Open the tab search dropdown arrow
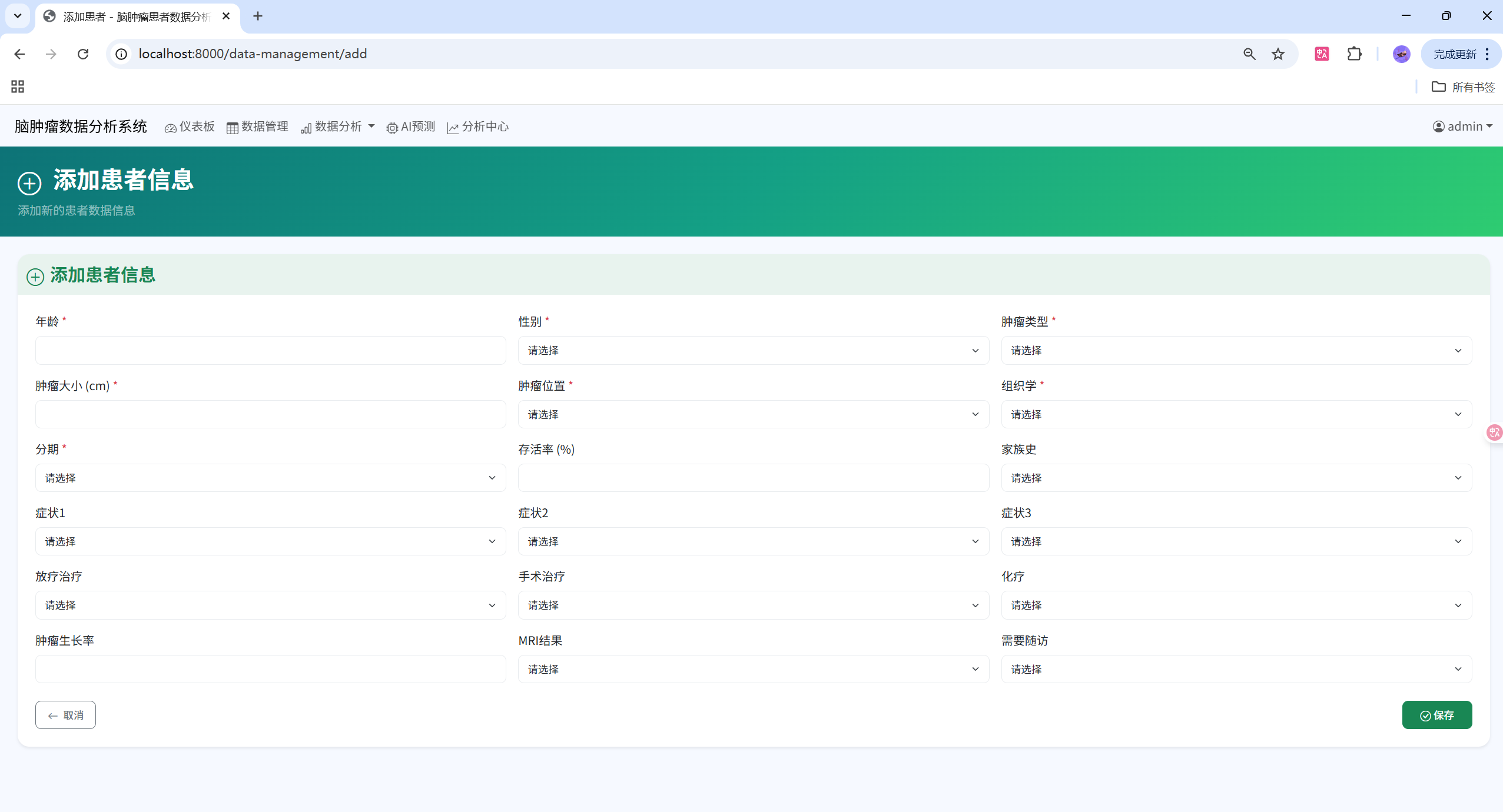1503x812 pixels. pyautogui.click(x=18, y=16)
